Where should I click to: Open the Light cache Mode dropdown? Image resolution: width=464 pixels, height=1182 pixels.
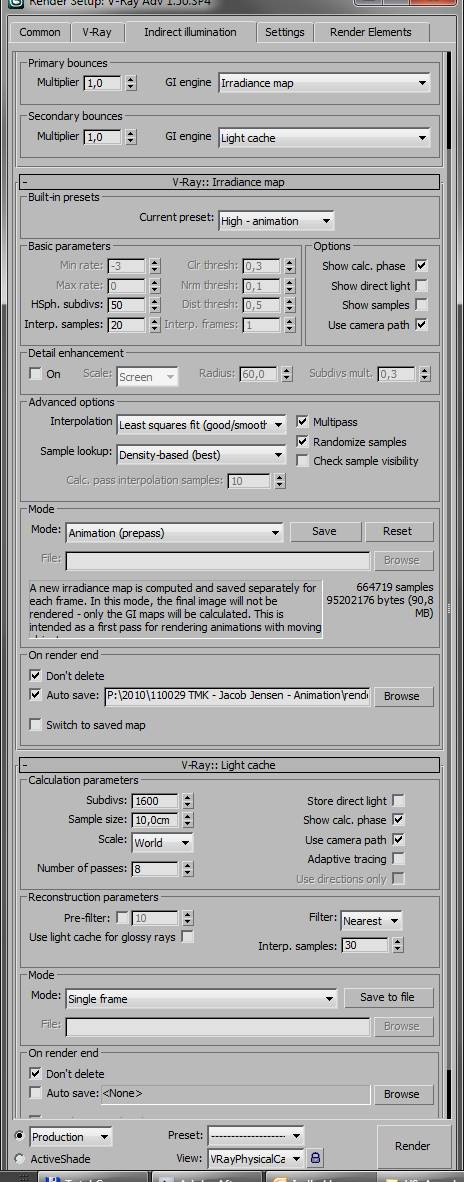pos(201,999)
